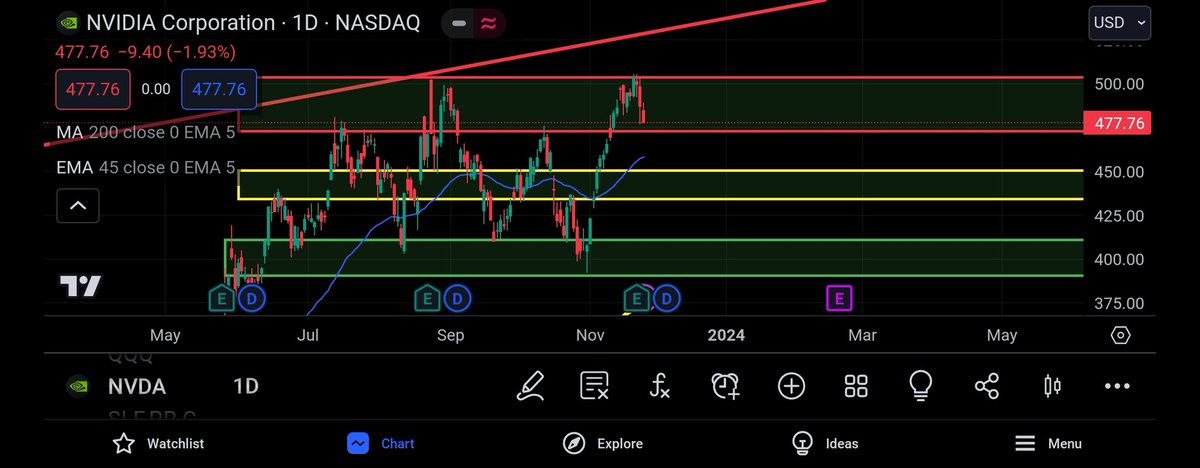Open the drawing tools pencil icon

pos(531,386)
